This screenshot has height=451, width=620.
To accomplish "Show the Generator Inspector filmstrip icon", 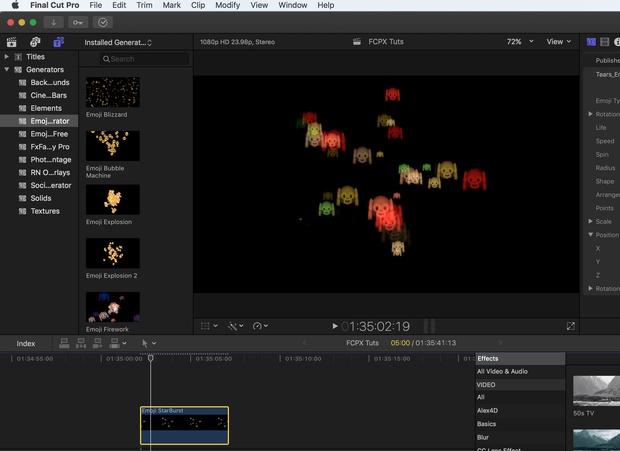I will (605, 42).
